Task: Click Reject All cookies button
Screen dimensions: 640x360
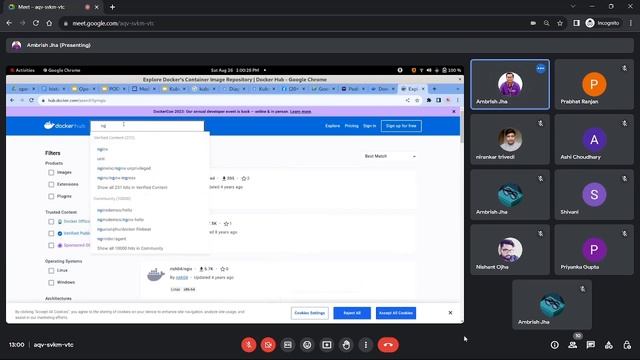Action: point(352,313)
